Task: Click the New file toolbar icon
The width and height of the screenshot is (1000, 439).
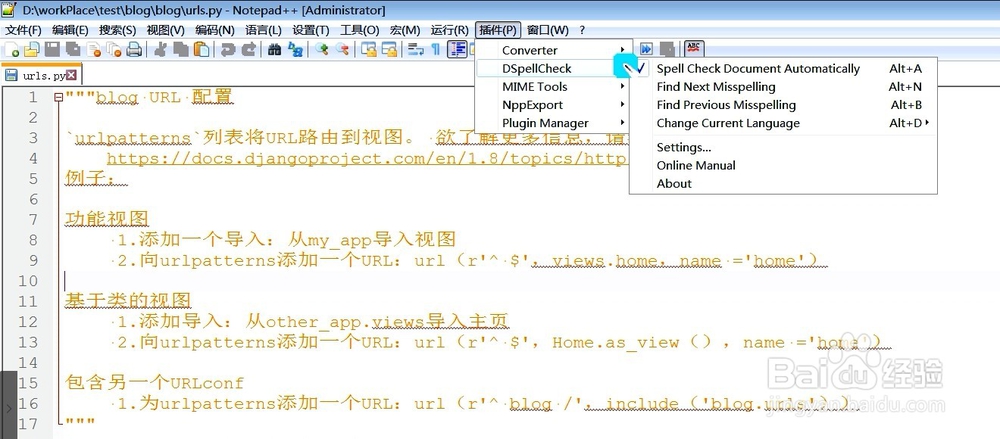Action: 11,50
